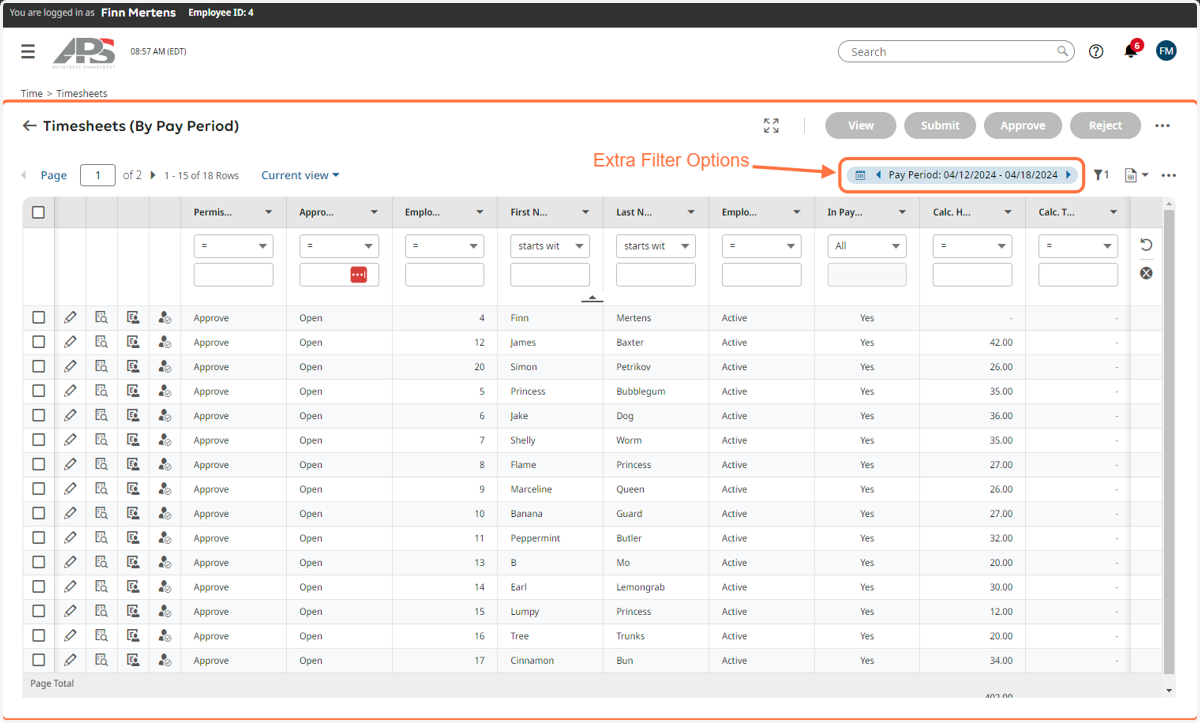The image size is (1200, 723).
Task: Select the checkbox for Tree Trunks row
Action: (x=38, y=635)
